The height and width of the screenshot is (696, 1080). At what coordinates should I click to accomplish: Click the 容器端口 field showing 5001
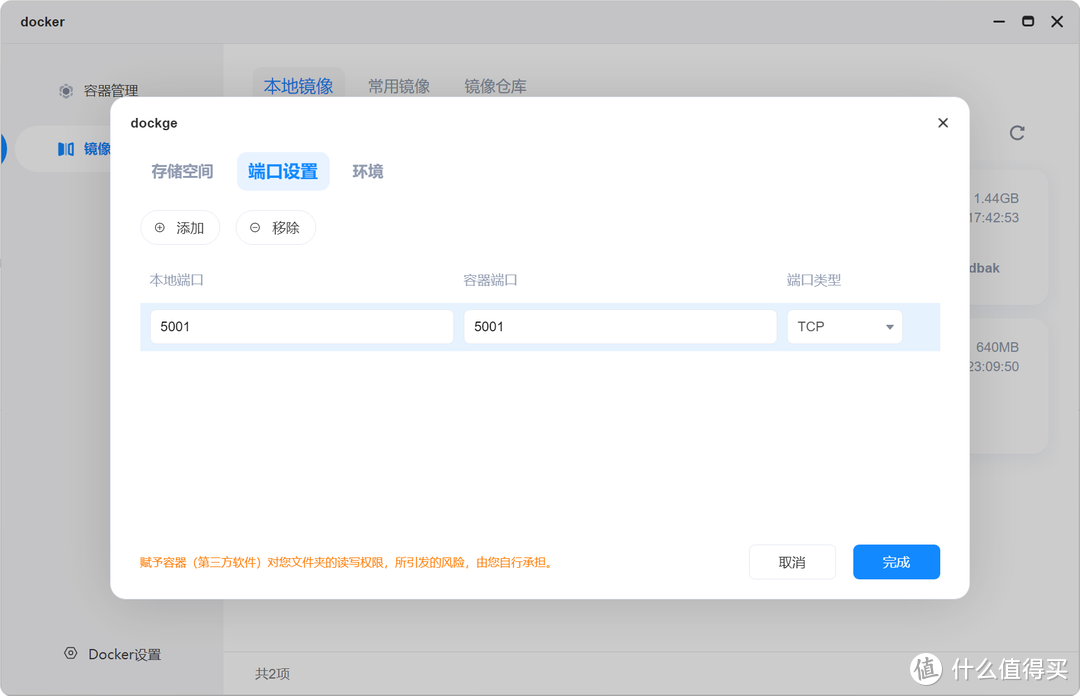point(619,326)
